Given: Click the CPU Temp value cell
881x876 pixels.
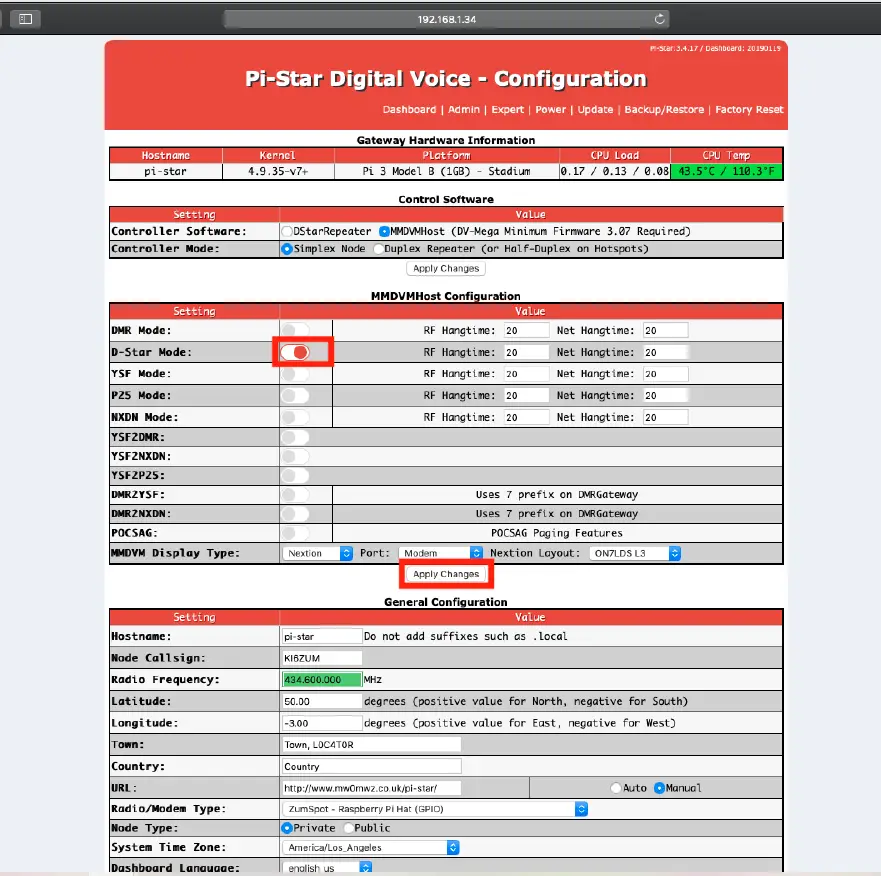Looking at the screenshot, I should click(726, 171).
